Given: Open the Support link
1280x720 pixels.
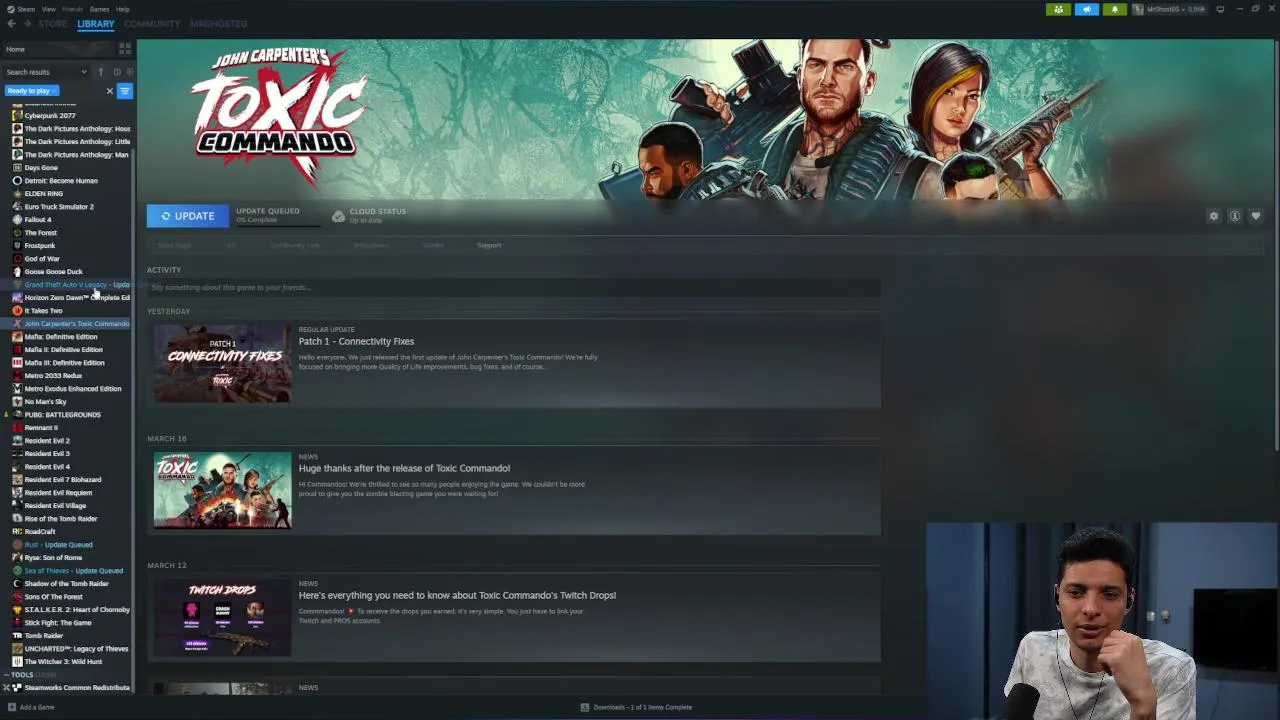Looking at the screenshot, I should coord(489,245).
